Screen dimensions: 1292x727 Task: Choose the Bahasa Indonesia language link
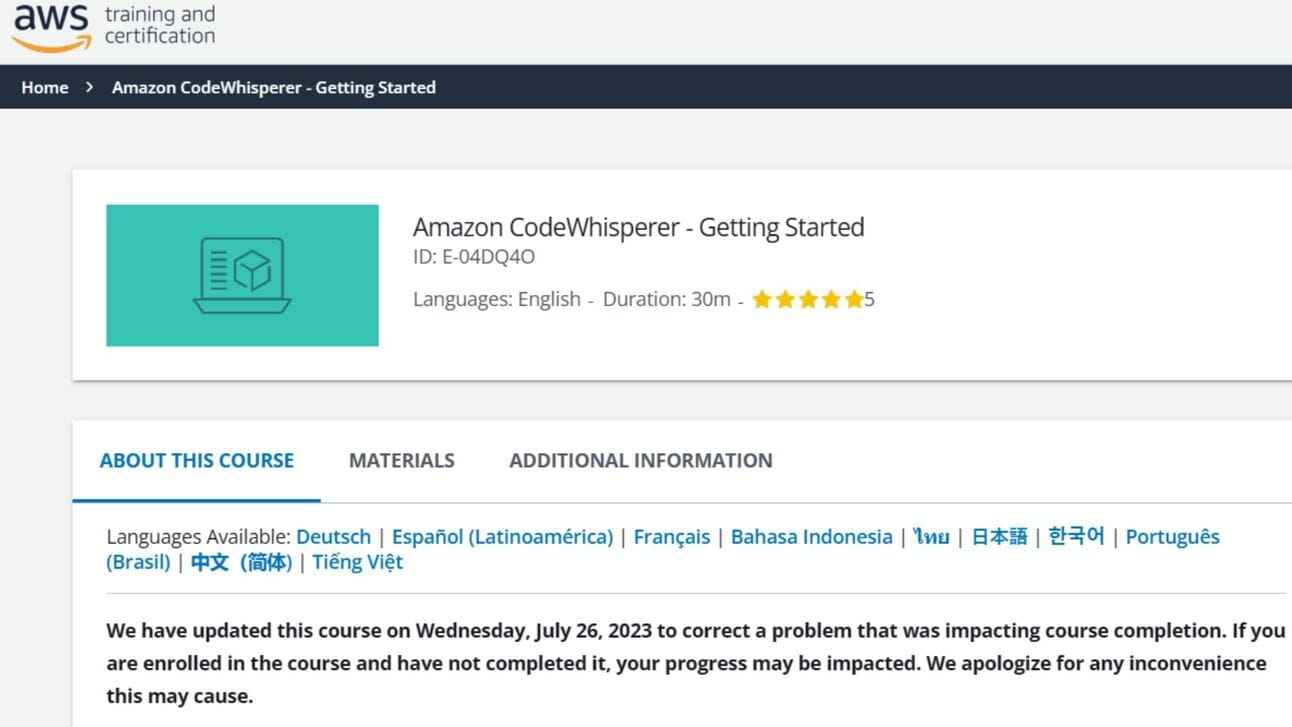pos(811,537)
